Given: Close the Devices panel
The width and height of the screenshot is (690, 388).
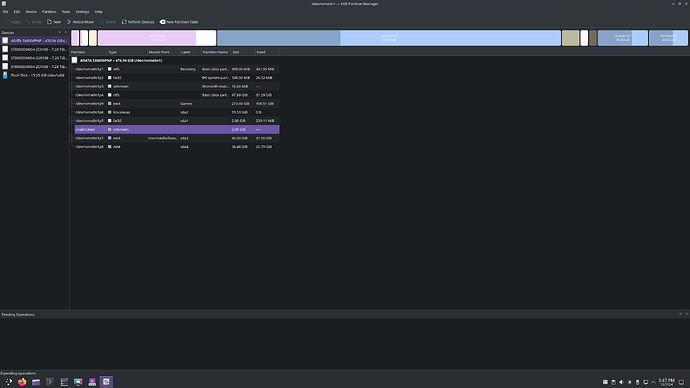Looking at the screenshot, I should pyautogui.click(x=66, y=32).
